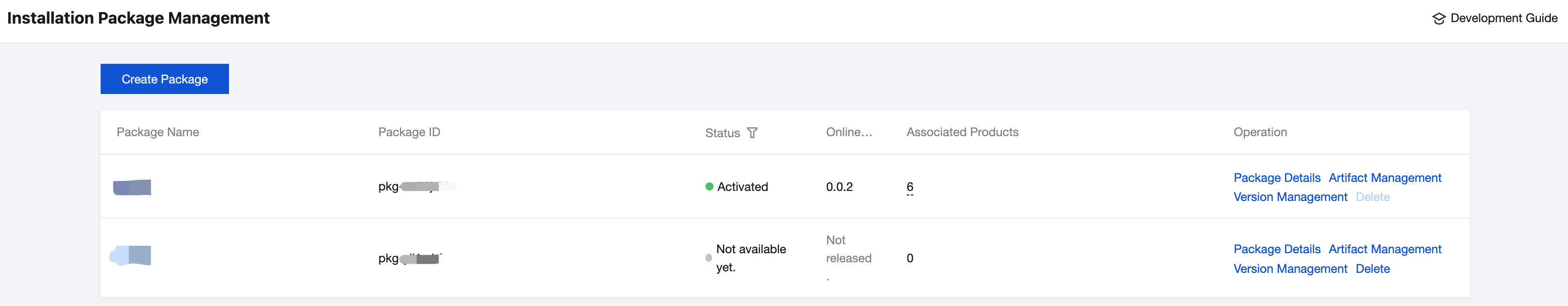Click the Activated package's ID text
Viewport: 1568px width, 306px height.
[417, 187]
